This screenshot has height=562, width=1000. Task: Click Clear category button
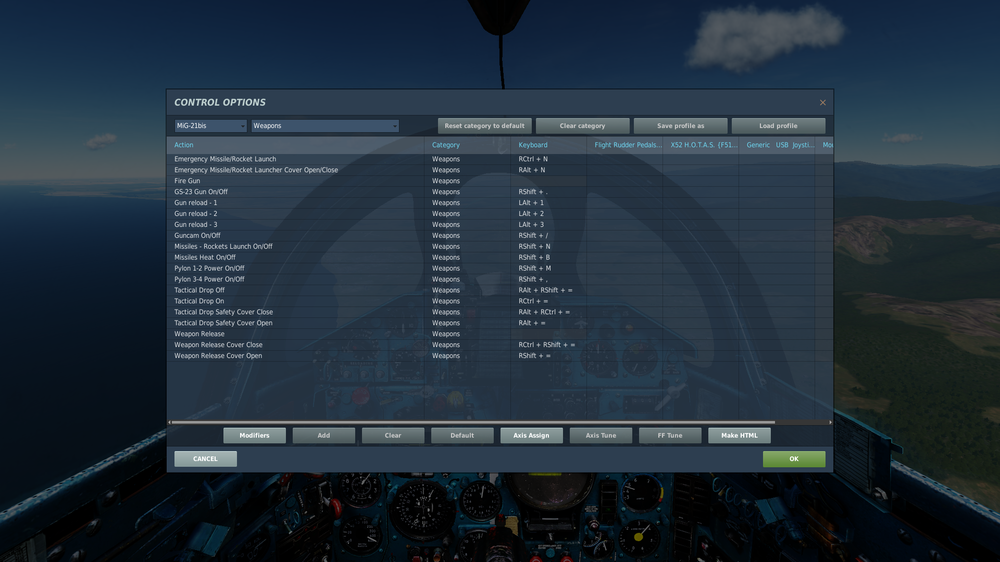pyautogui.click(x=582, y=126)
